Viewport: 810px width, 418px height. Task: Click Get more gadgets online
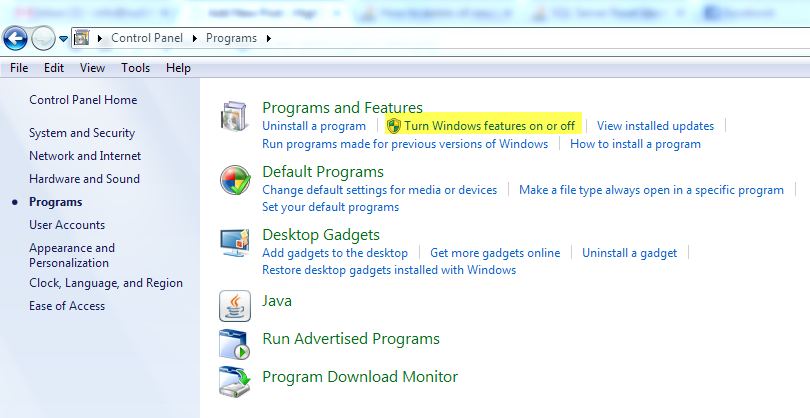coord(495,253)
